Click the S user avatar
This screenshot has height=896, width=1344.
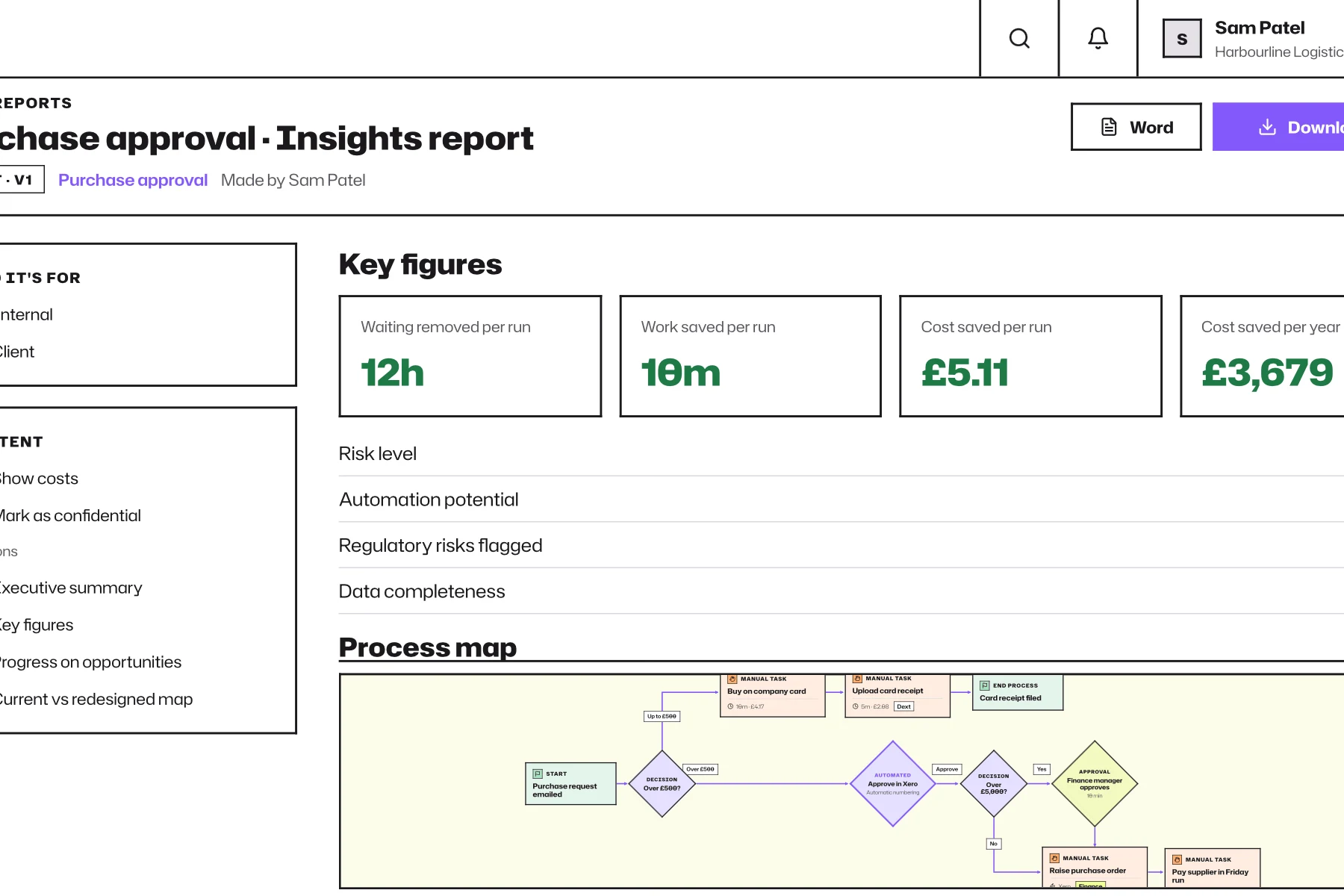pyautogui.click(x=1182, y=39)
